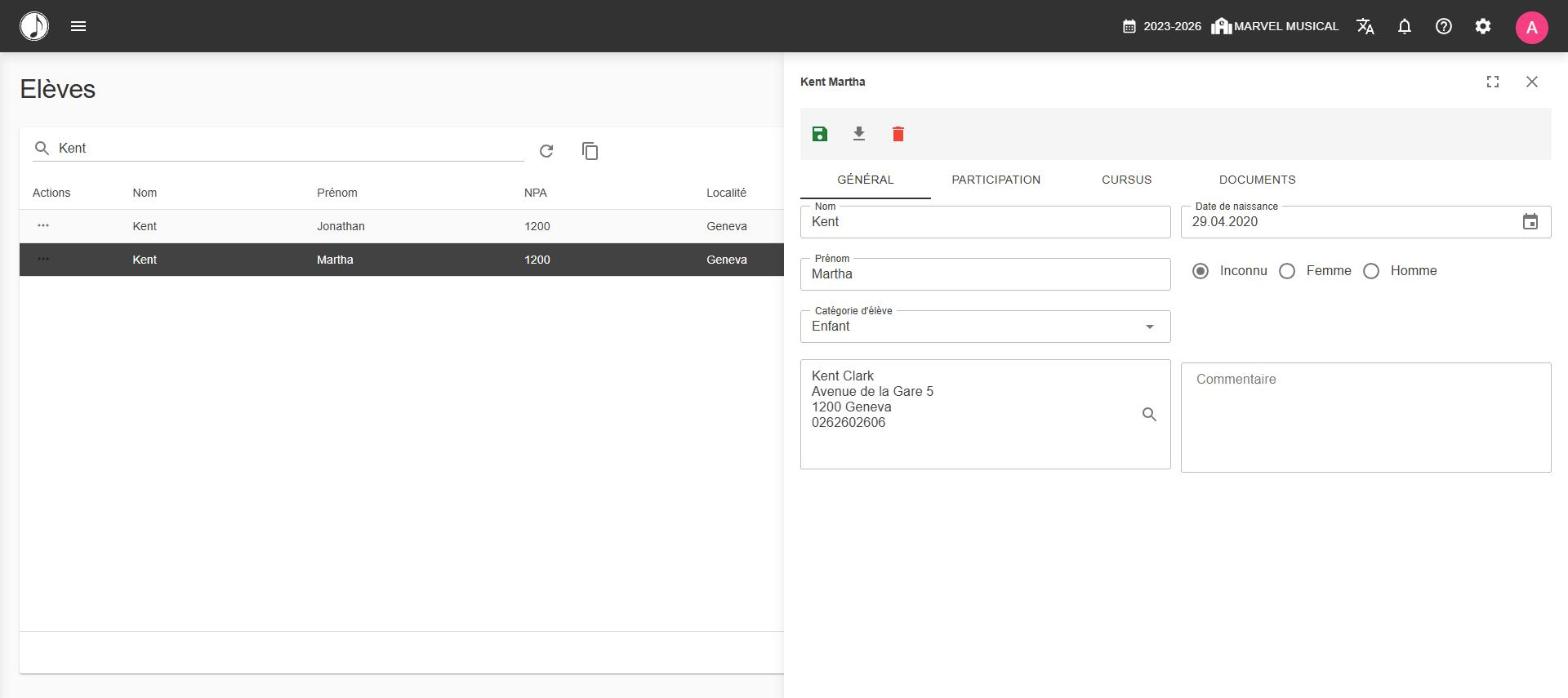Click the student search field containing Kent
Image resolution: width=1568 pixels, height=698 pixels.
click(278, 148)
